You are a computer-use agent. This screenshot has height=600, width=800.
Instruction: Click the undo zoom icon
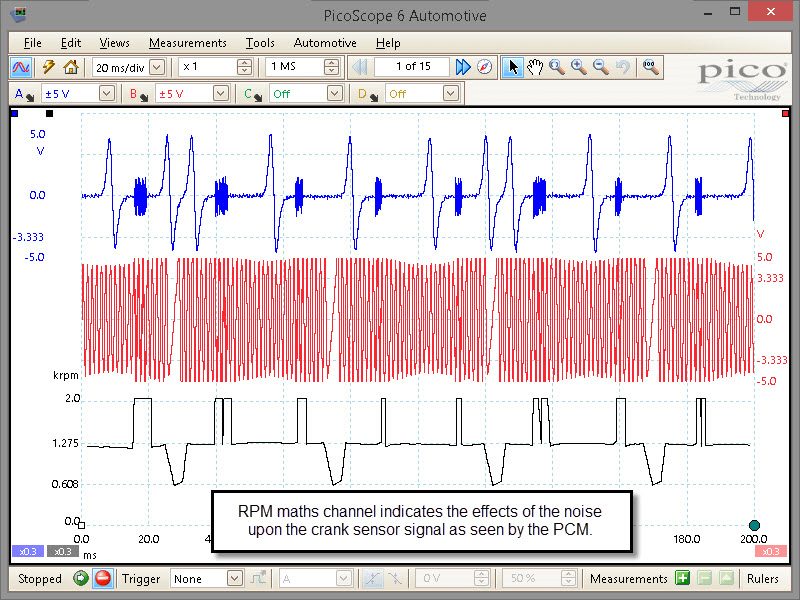622,67
